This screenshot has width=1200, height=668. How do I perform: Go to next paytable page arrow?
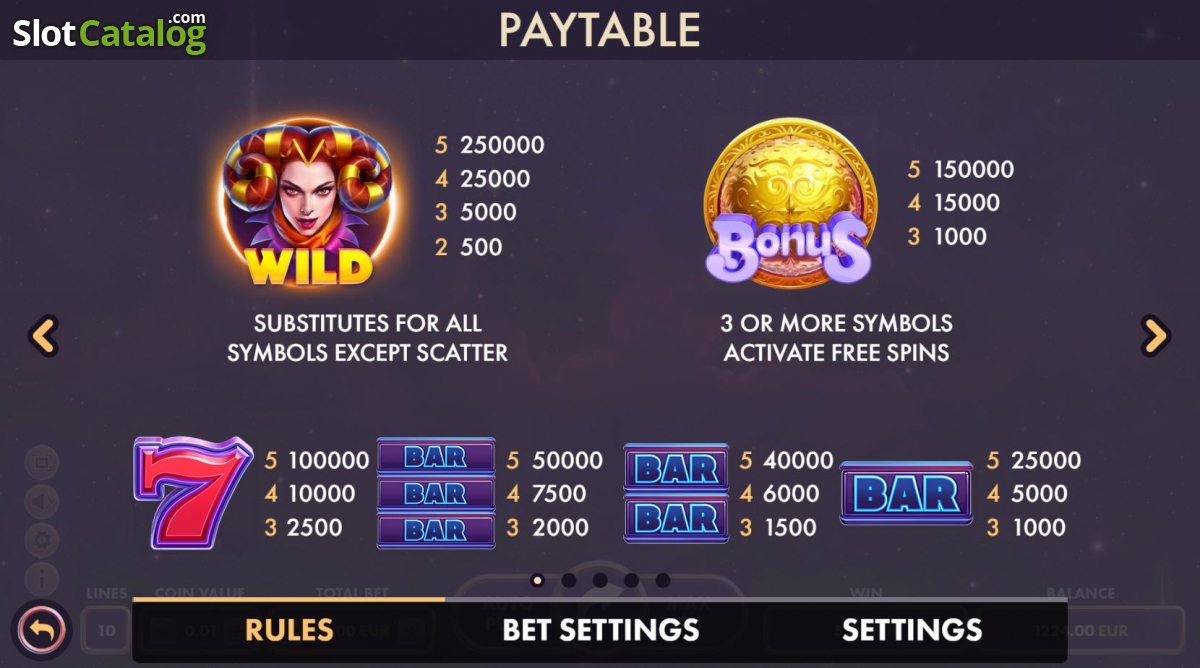pos(1156,336)
